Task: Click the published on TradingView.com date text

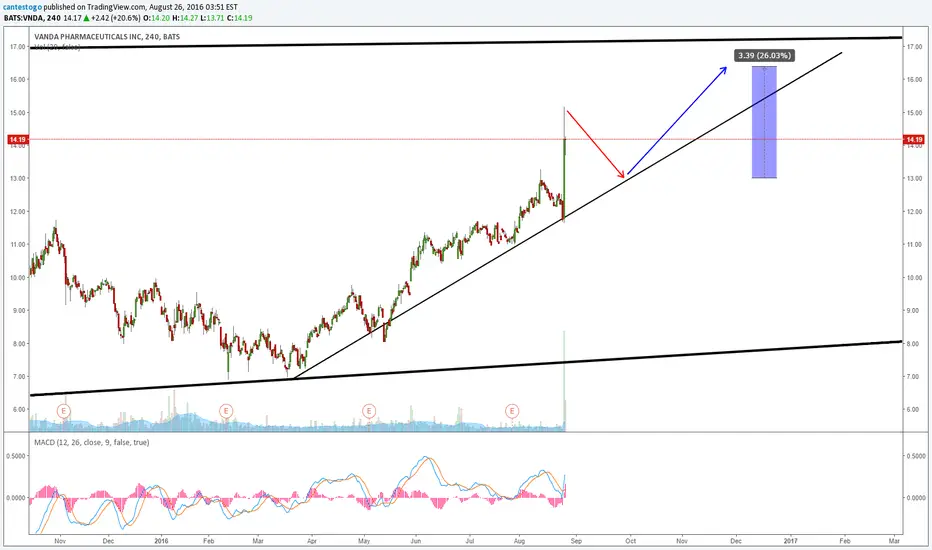Action: pyautogui.click(x=141, y=7)
